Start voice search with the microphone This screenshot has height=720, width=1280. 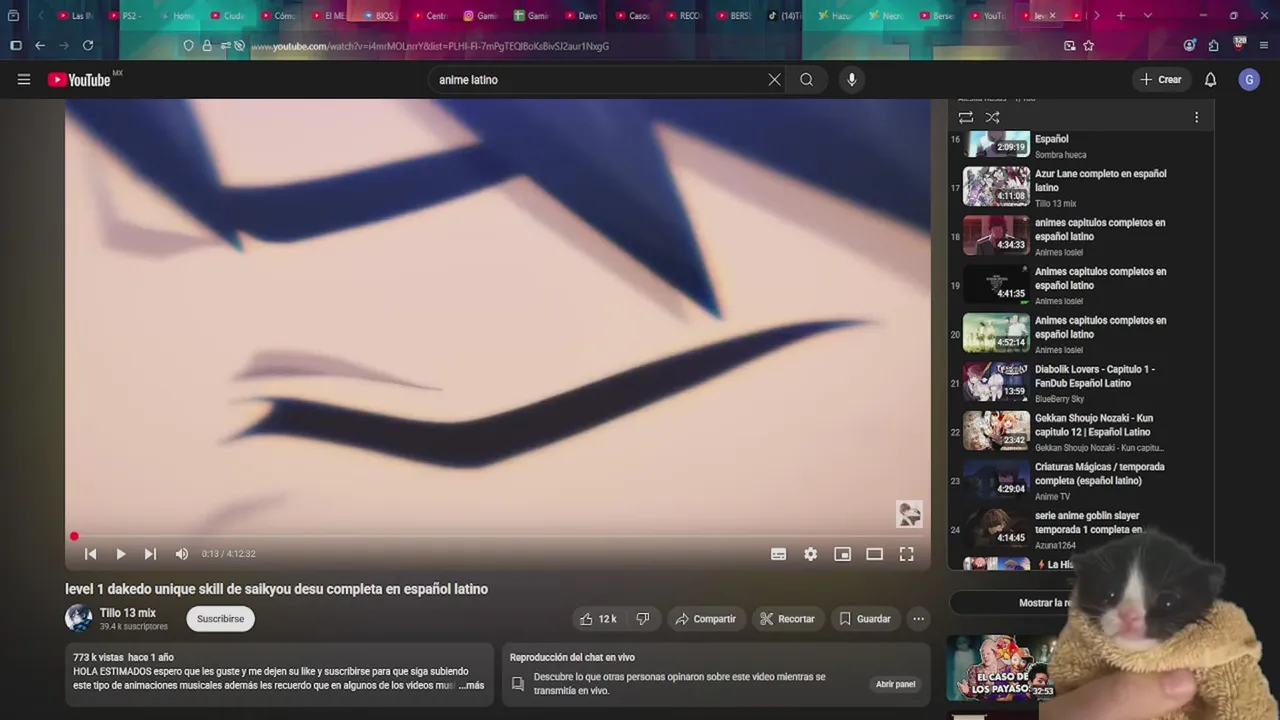tap(851, 80)
